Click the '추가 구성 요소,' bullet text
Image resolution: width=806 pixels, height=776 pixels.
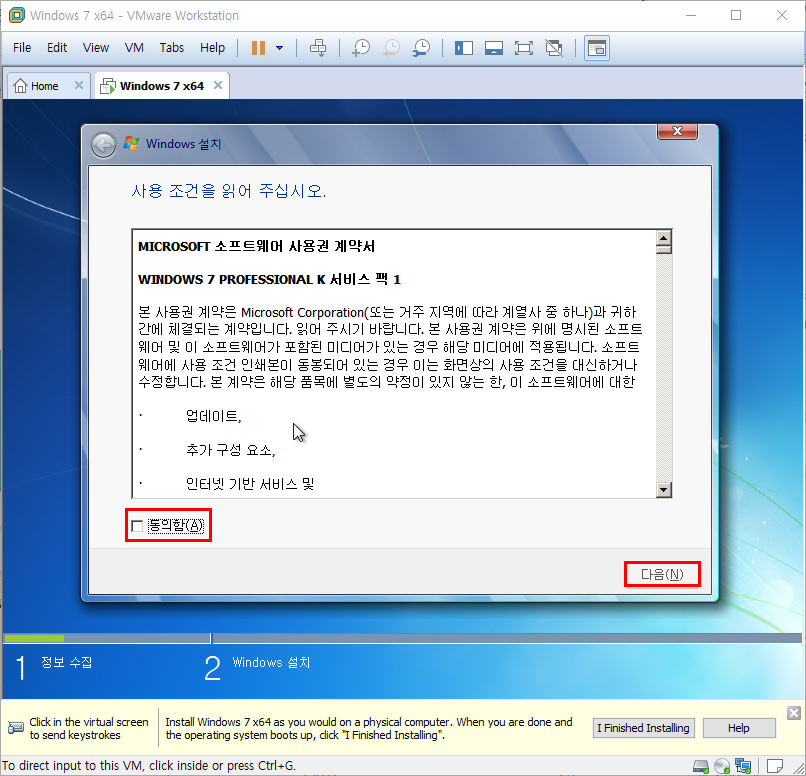(230, 450)
